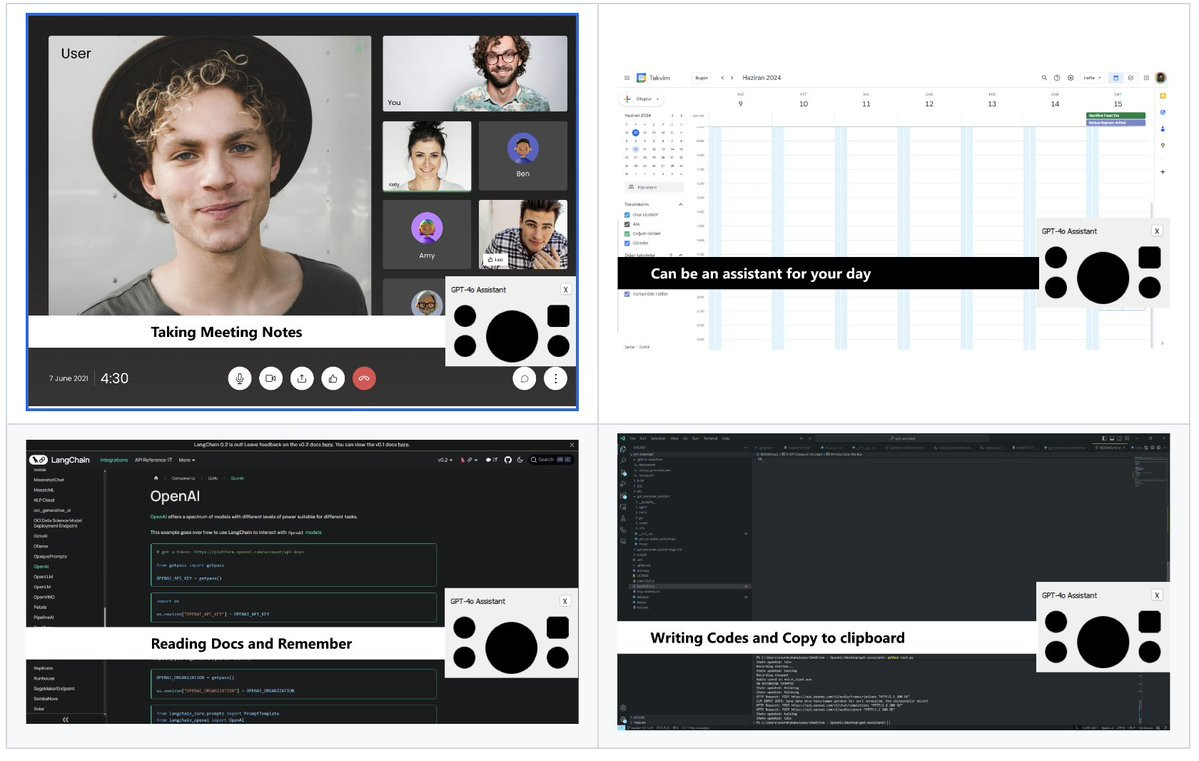1199x761 pixels.
Task: Open the Integrations nav tab in LangChain
Action: tap(114, 460)
